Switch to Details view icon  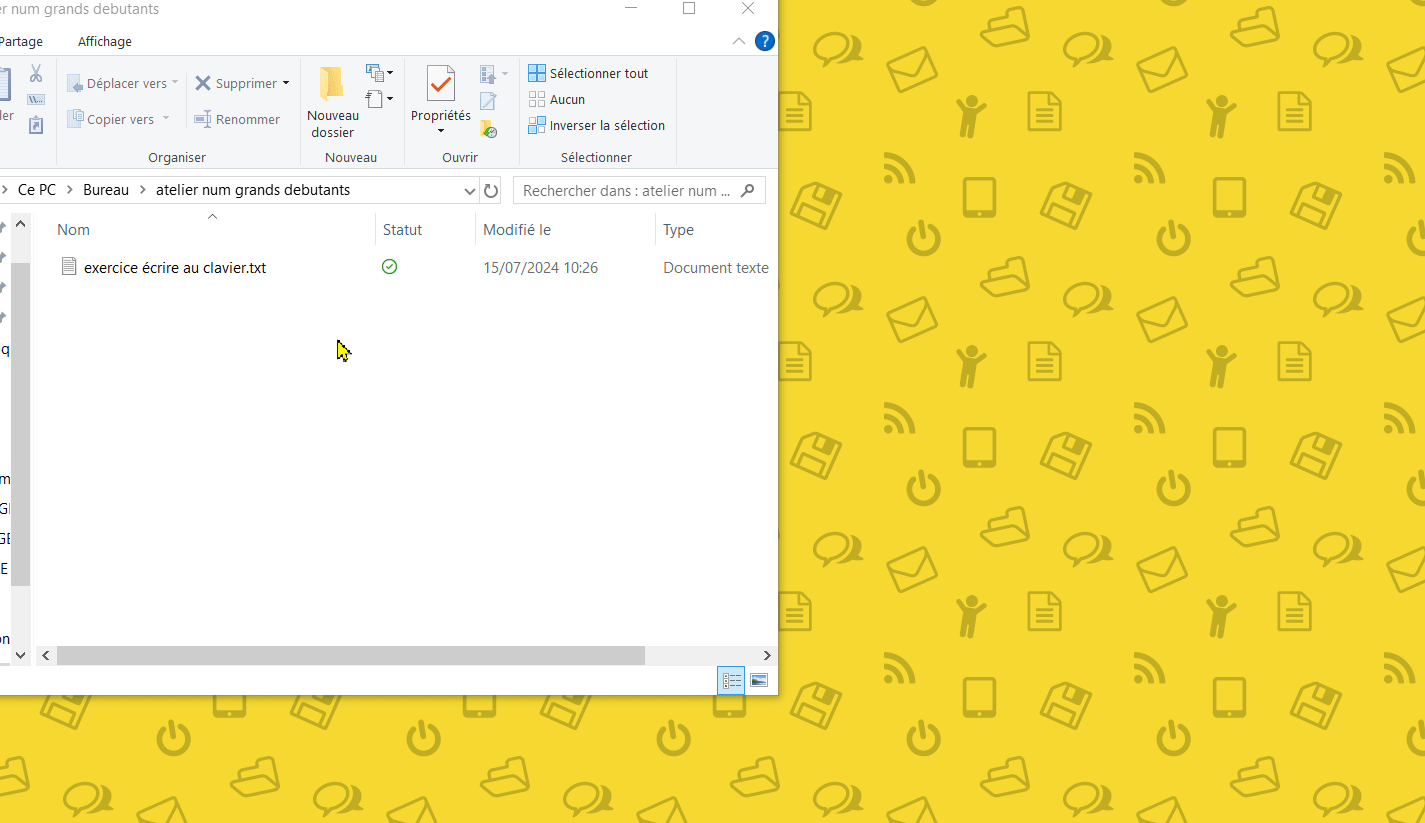click(732, 681)
